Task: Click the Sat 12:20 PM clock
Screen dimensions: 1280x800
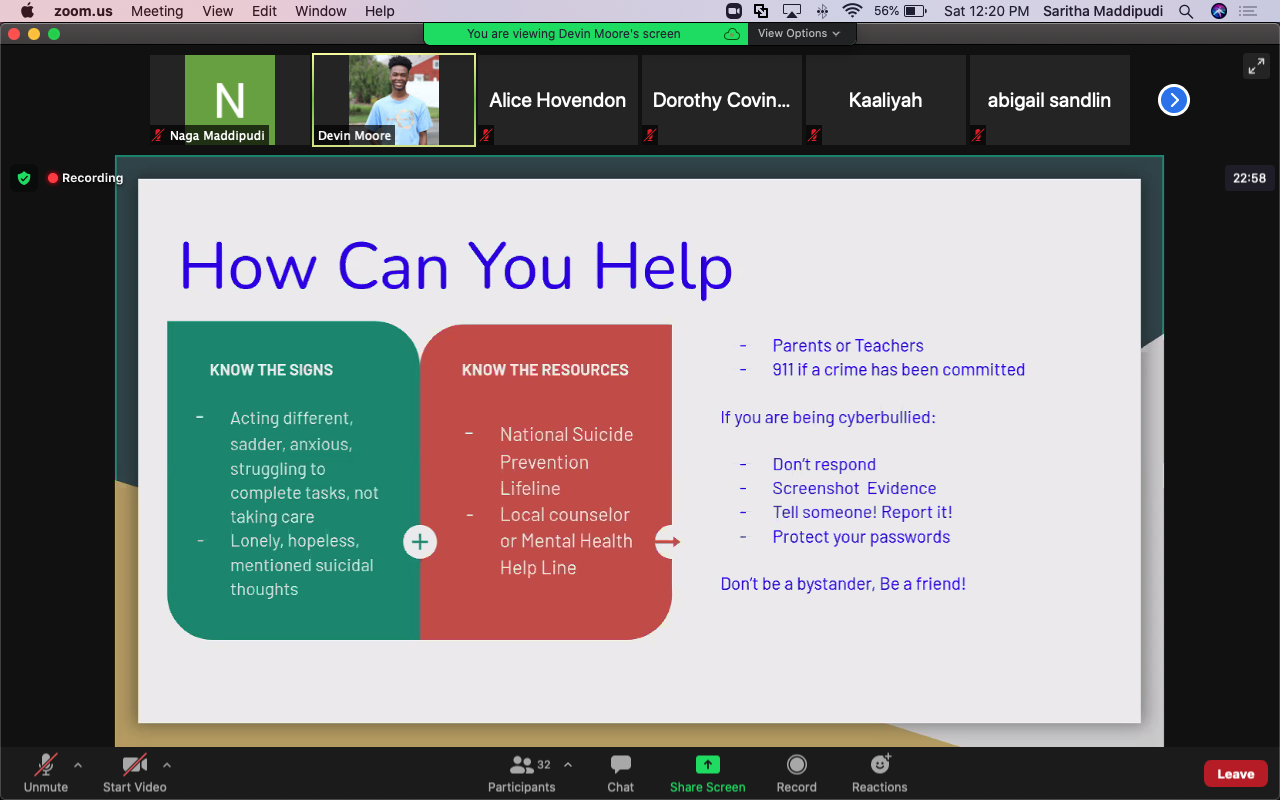Action: pyautogui.click(x=986, y=11)
